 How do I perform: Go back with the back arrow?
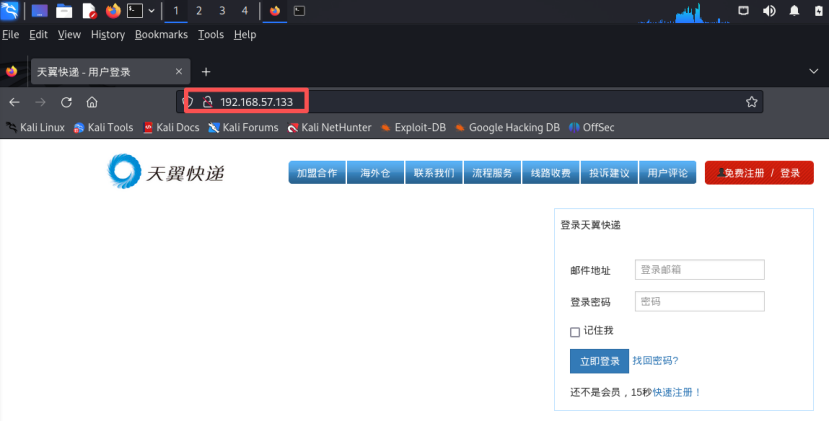tap(14, 102)
